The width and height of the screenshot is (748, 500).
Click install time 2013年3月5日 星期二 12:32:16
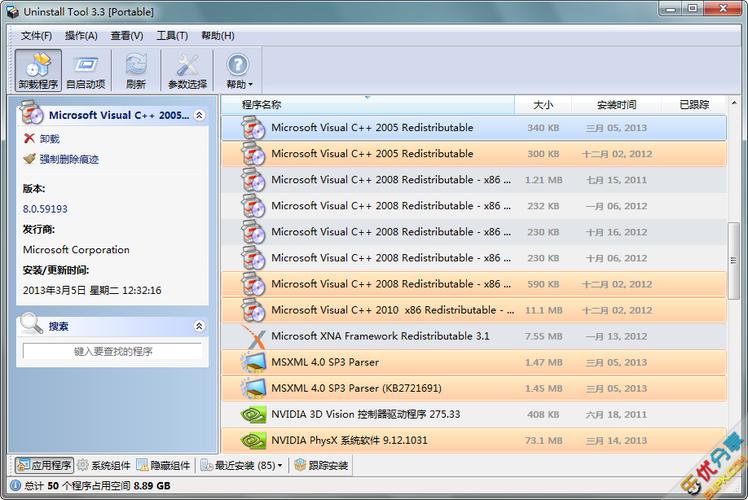(x=92, y=290)
